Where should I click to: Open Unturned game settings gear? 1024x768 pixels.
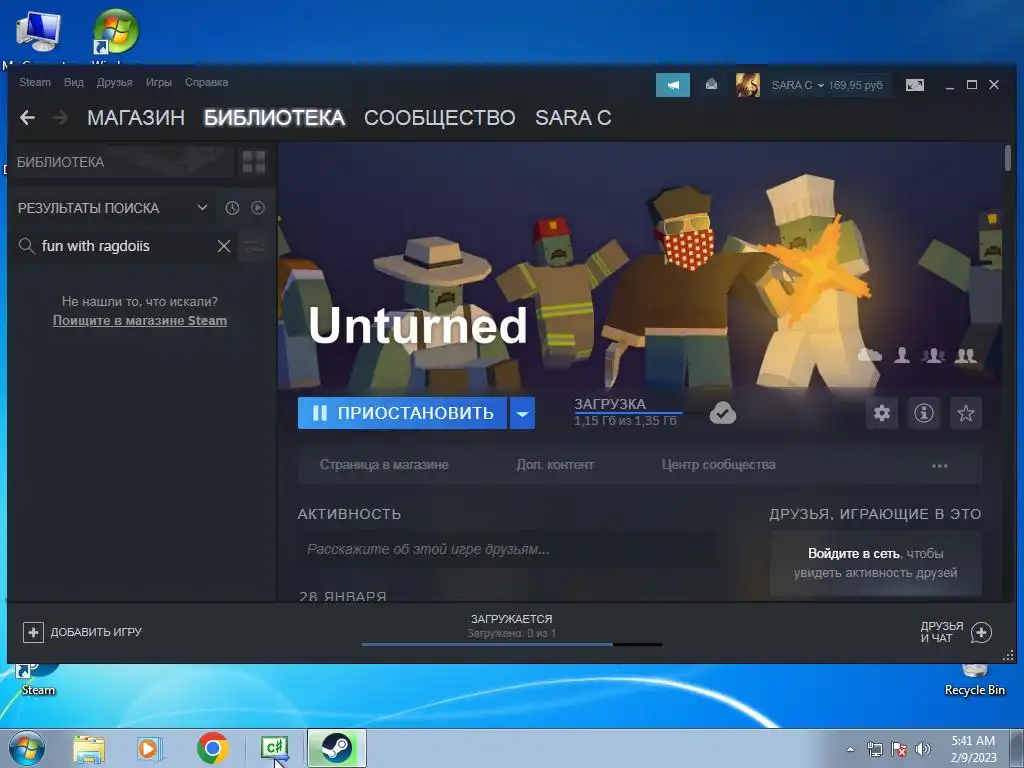coord(882,413)
